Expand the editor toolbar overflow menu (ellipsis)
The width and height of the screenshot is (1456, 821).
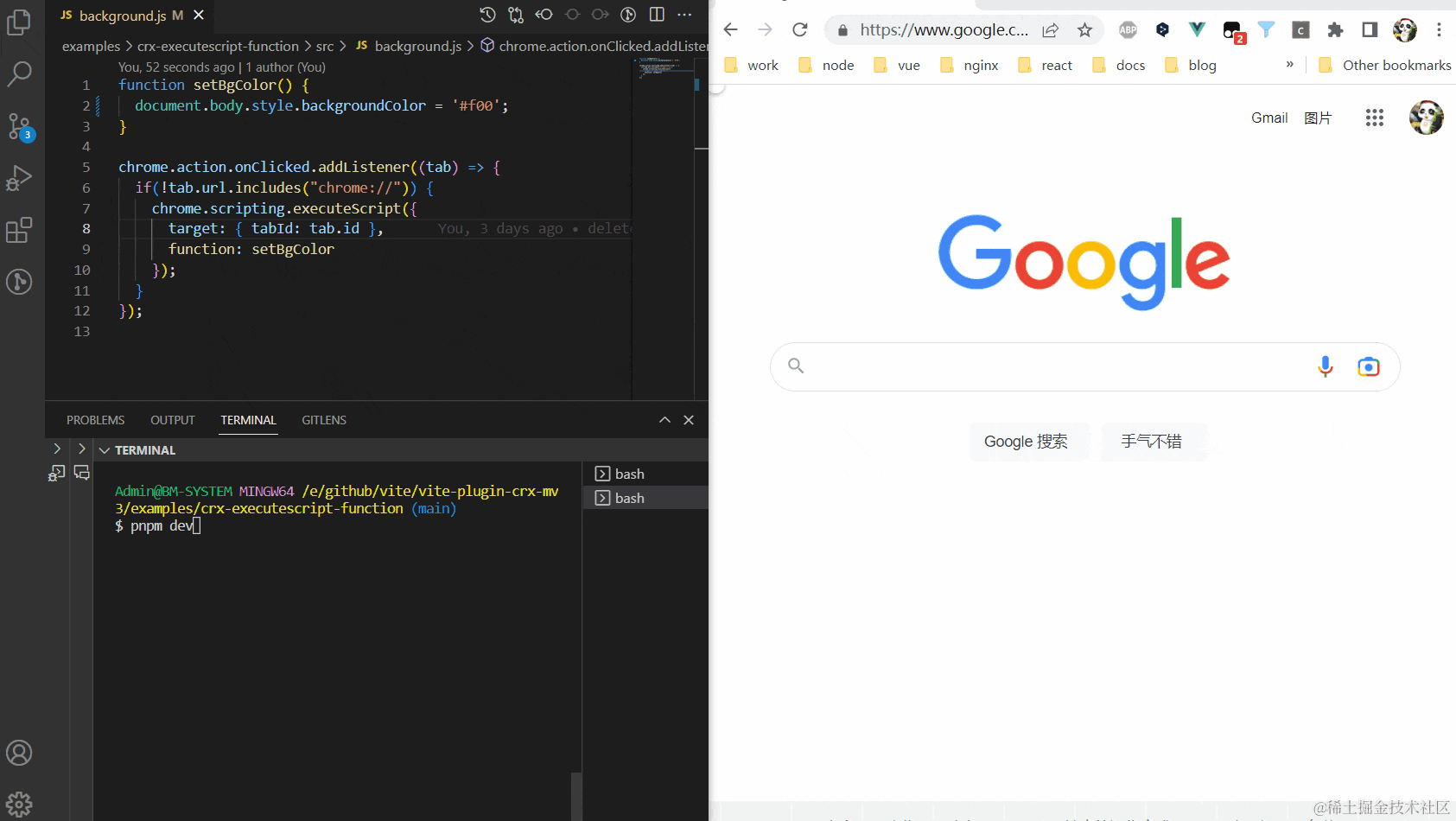[x=684, y=15]
